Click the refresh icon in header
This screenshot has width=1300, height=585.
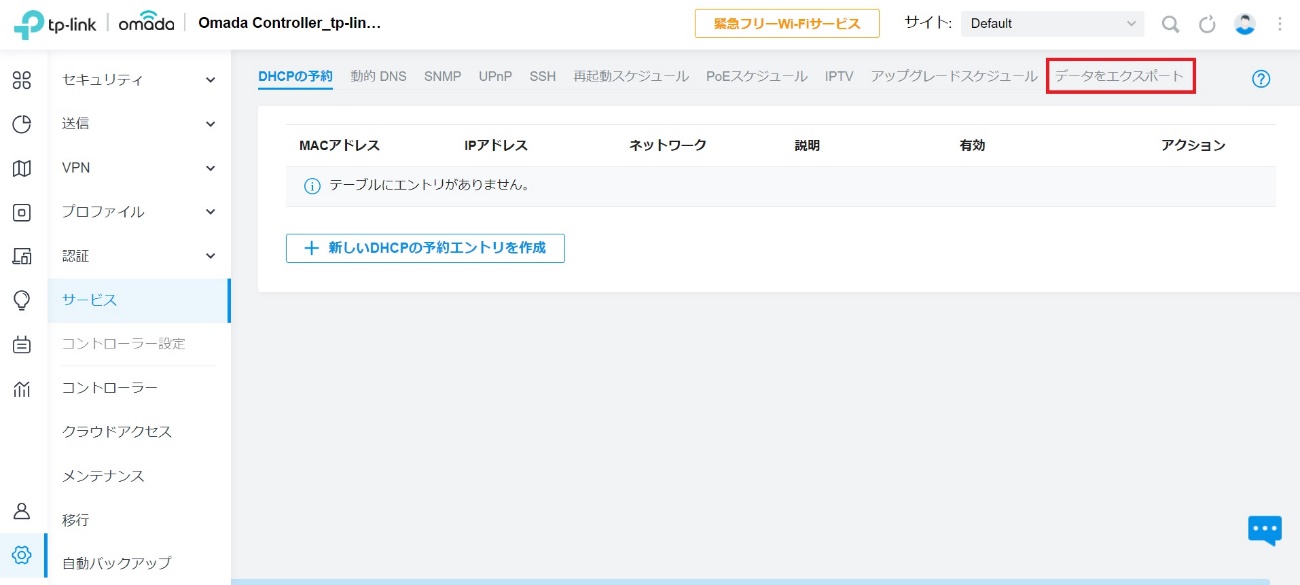pyautogui.click(x=1207, y=24)
